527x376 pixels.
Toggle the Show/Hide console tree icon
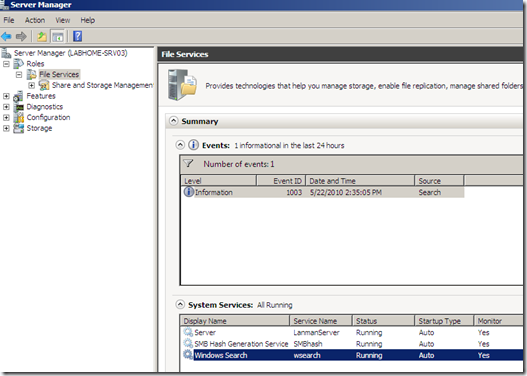pos(58,36)
